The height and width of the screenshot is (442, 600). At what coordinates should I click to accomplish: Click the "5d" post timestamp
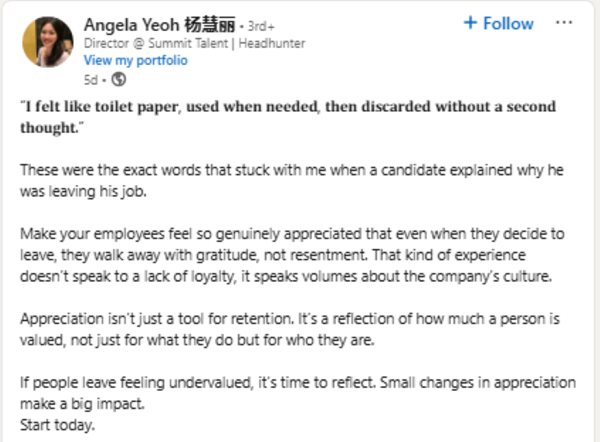point(92,77)
